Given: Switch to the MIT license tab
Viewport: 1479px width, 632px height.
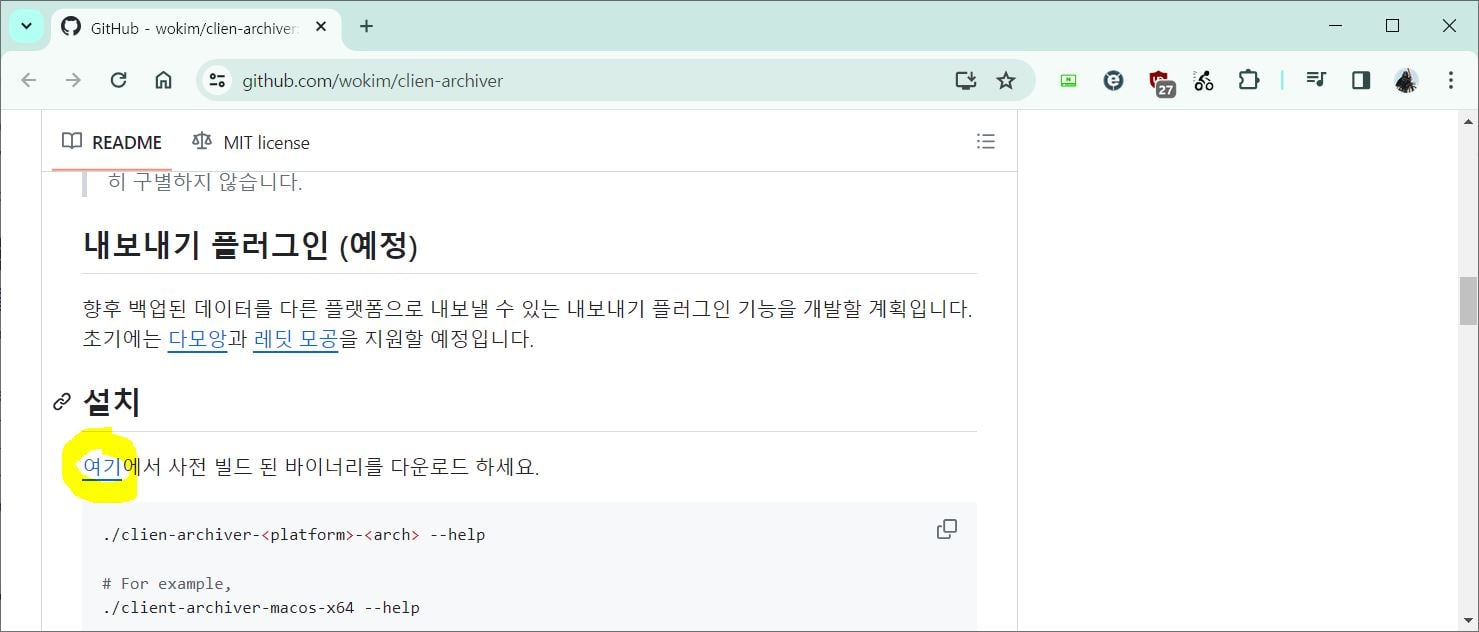Looking at the screenshot, I should coord(251,142).
